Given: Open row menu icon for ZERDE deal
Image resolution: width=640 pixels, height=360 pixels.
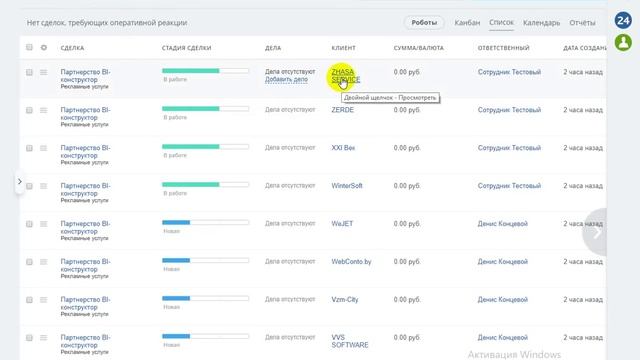Looking at the screenshot, I should pyautogui.click(x=44, y=110).
